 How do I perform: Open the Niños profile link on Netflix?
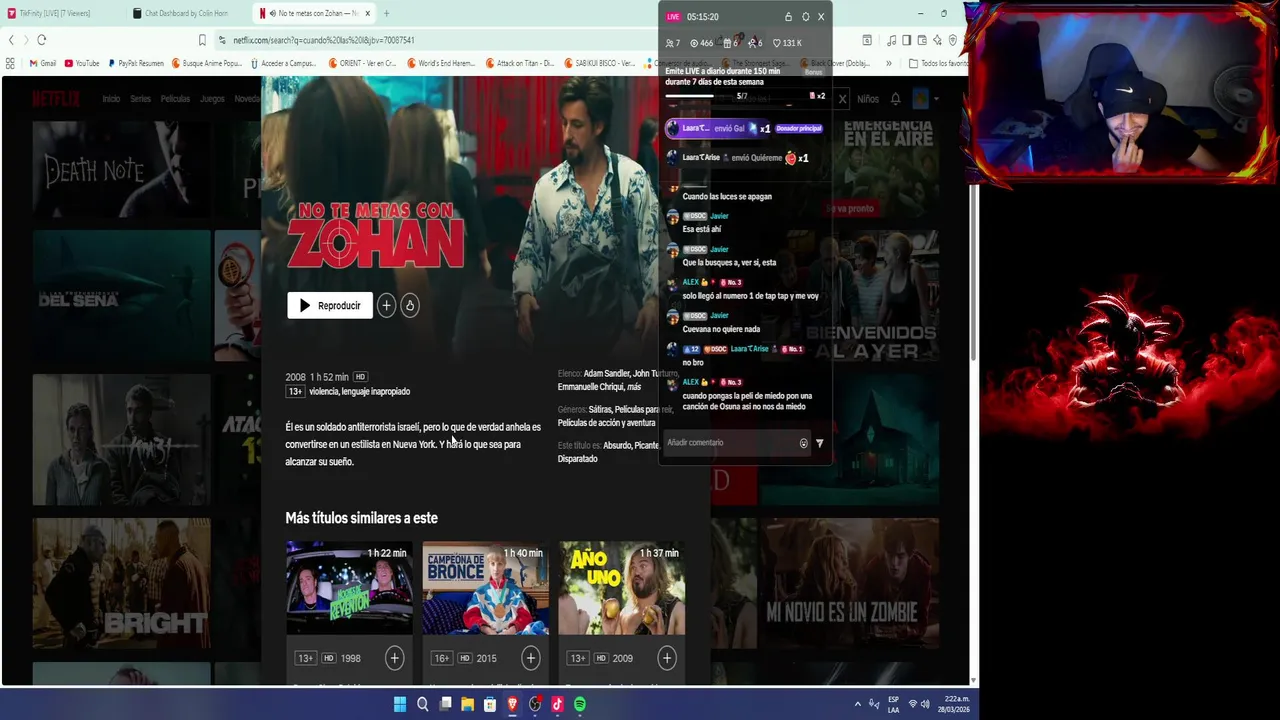coord(868,99)
